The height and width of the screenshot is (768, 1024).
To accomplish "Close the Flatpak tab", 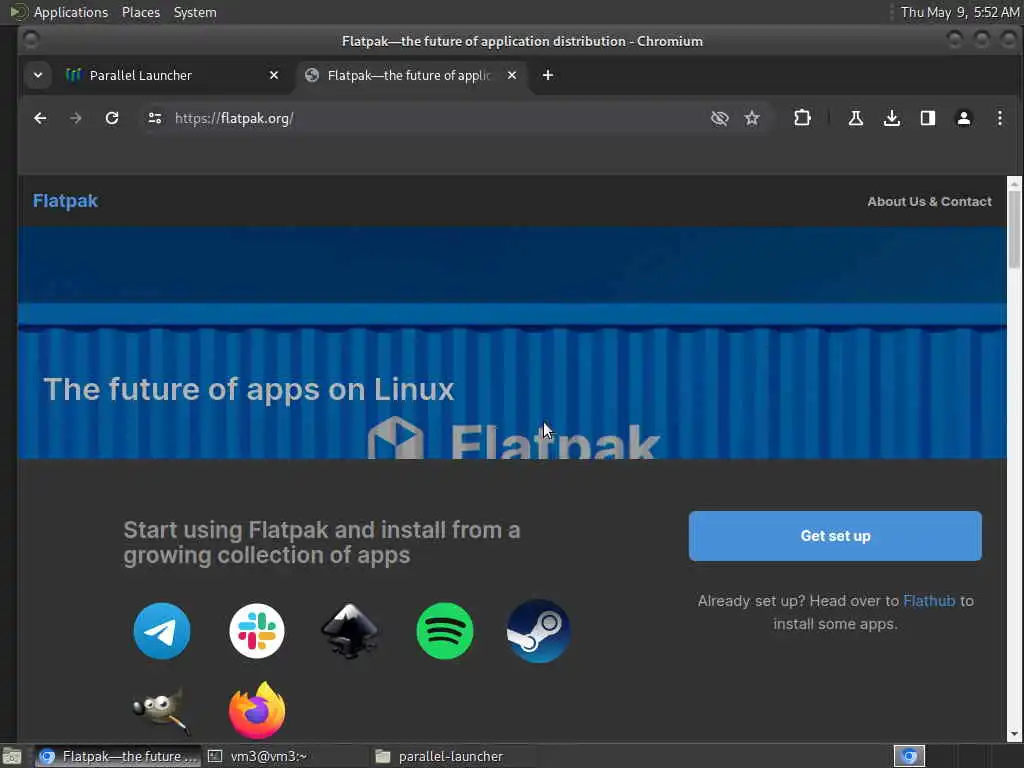I will [x=512, y=75].
